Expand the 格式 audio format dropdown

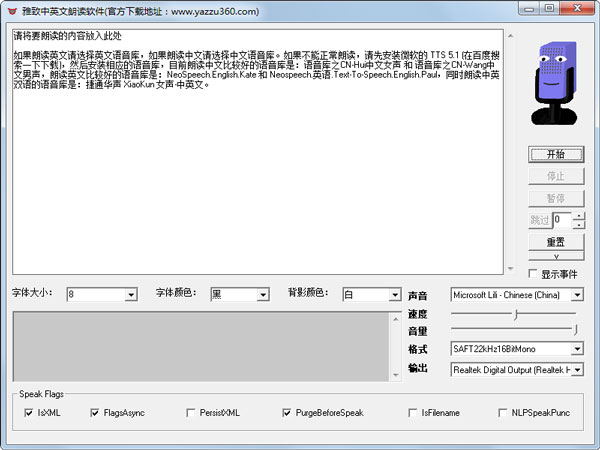coord(577,349)
